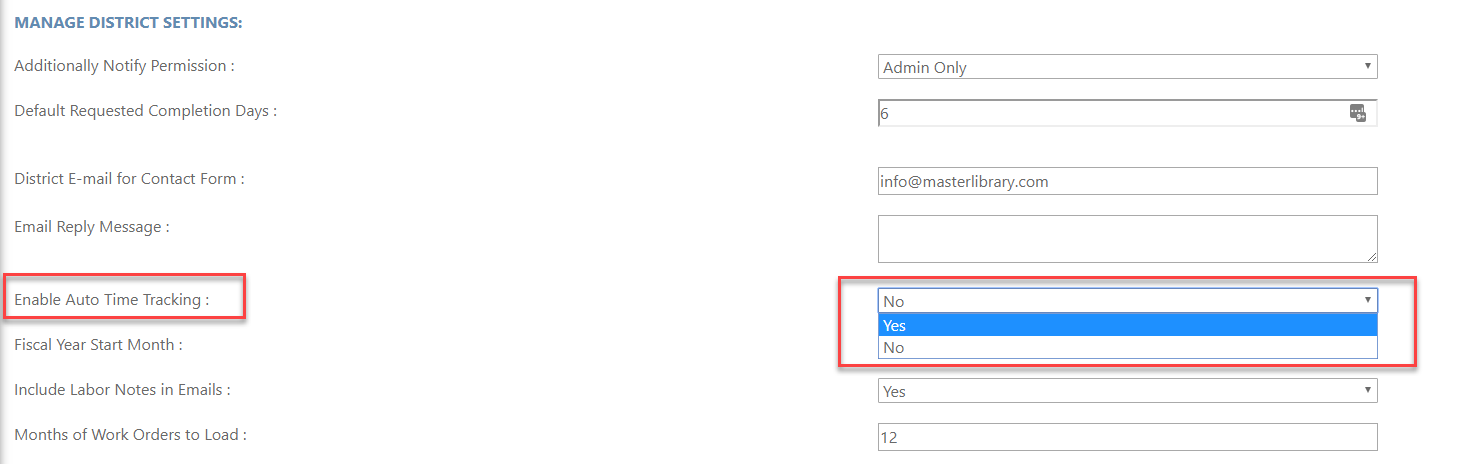Screen dimensions: 1475x464
Task: Select Yes in the Auto Time Tracking list
Action: coord(1127,325)
